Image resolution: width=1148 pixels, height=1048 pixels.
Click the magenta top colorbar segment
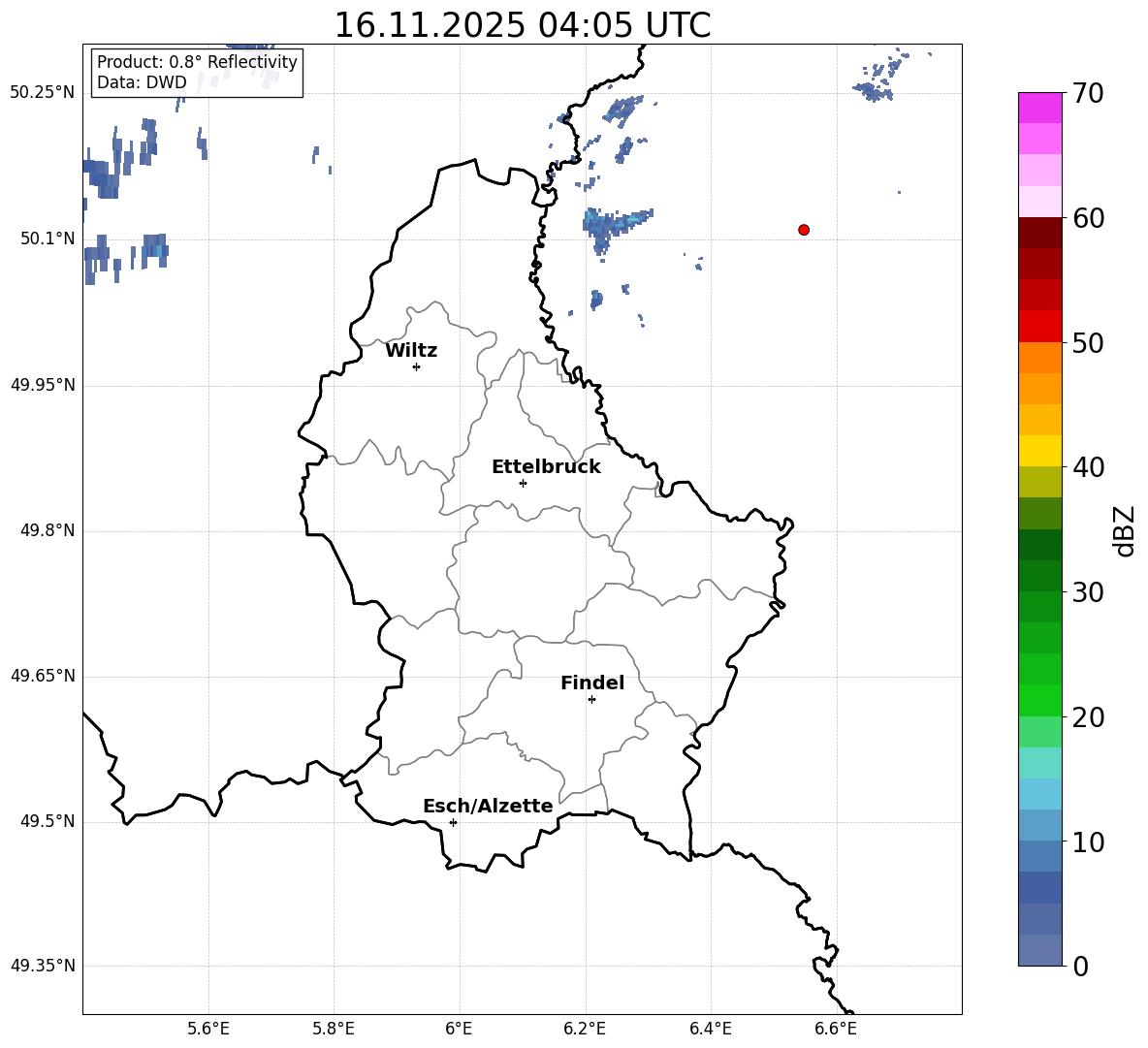[1039, 108]
